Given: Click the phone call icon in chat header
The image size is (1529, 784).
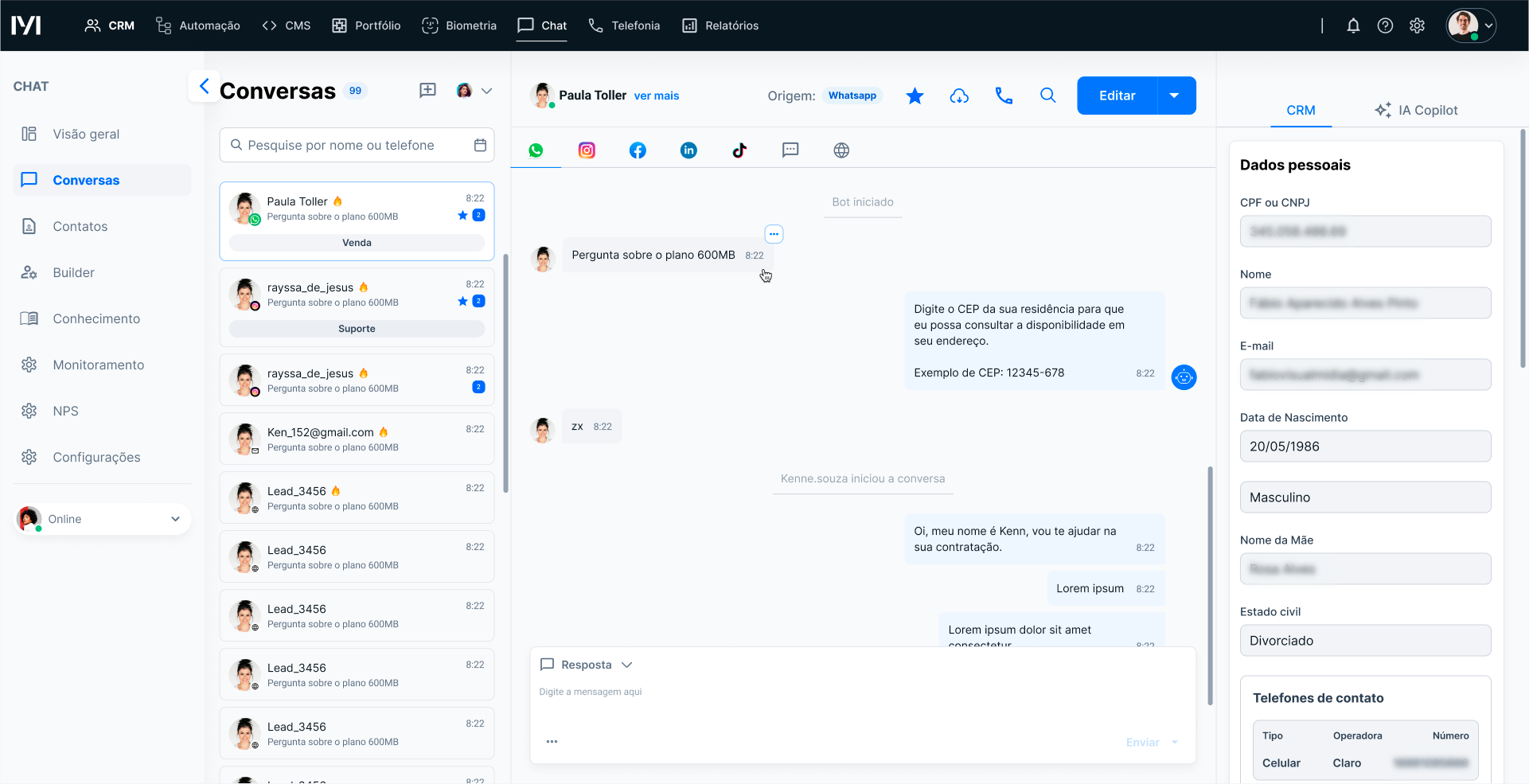Looking at the screenshot, I should 1004,96.
